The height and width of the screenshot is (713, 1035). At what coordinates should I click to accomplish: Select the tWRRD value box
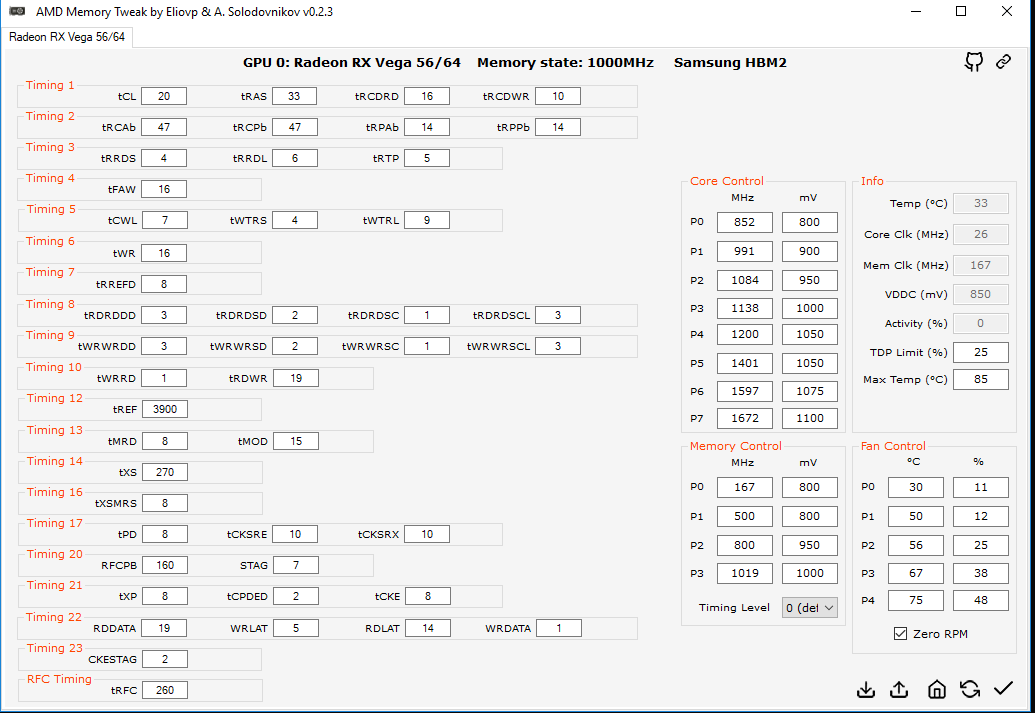pyautogui.click(x=164, y=378)
